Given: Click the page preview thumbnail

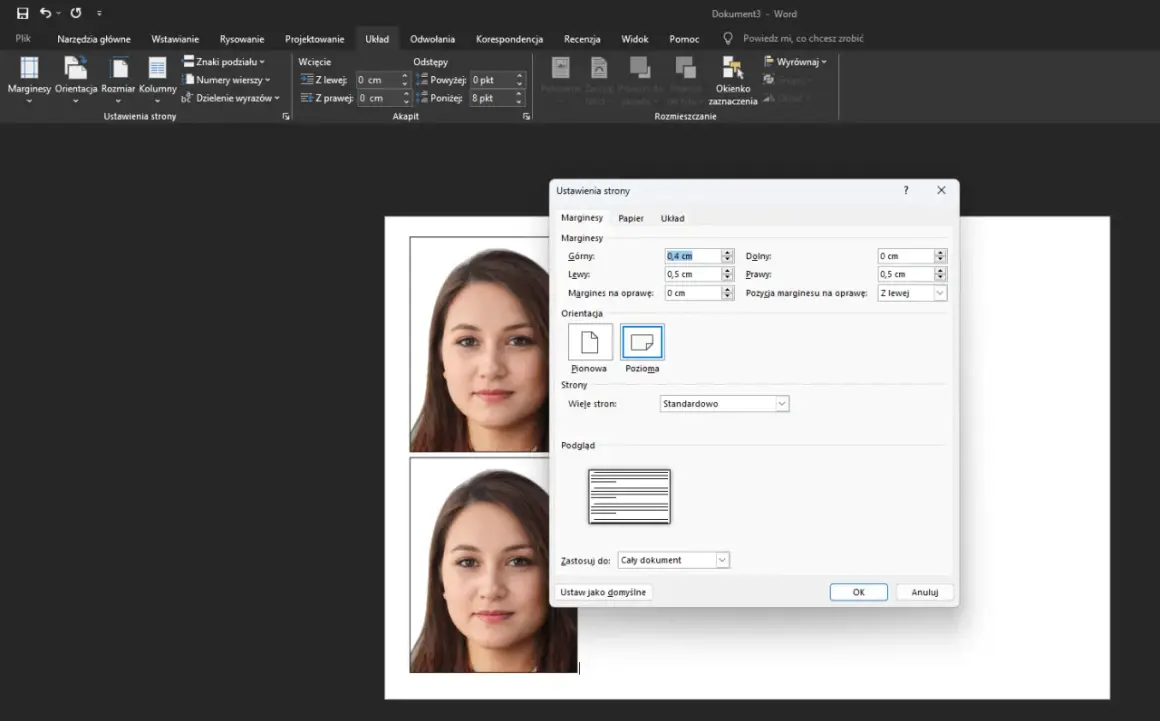Looking at the screenshot, I should pos(630,496).
